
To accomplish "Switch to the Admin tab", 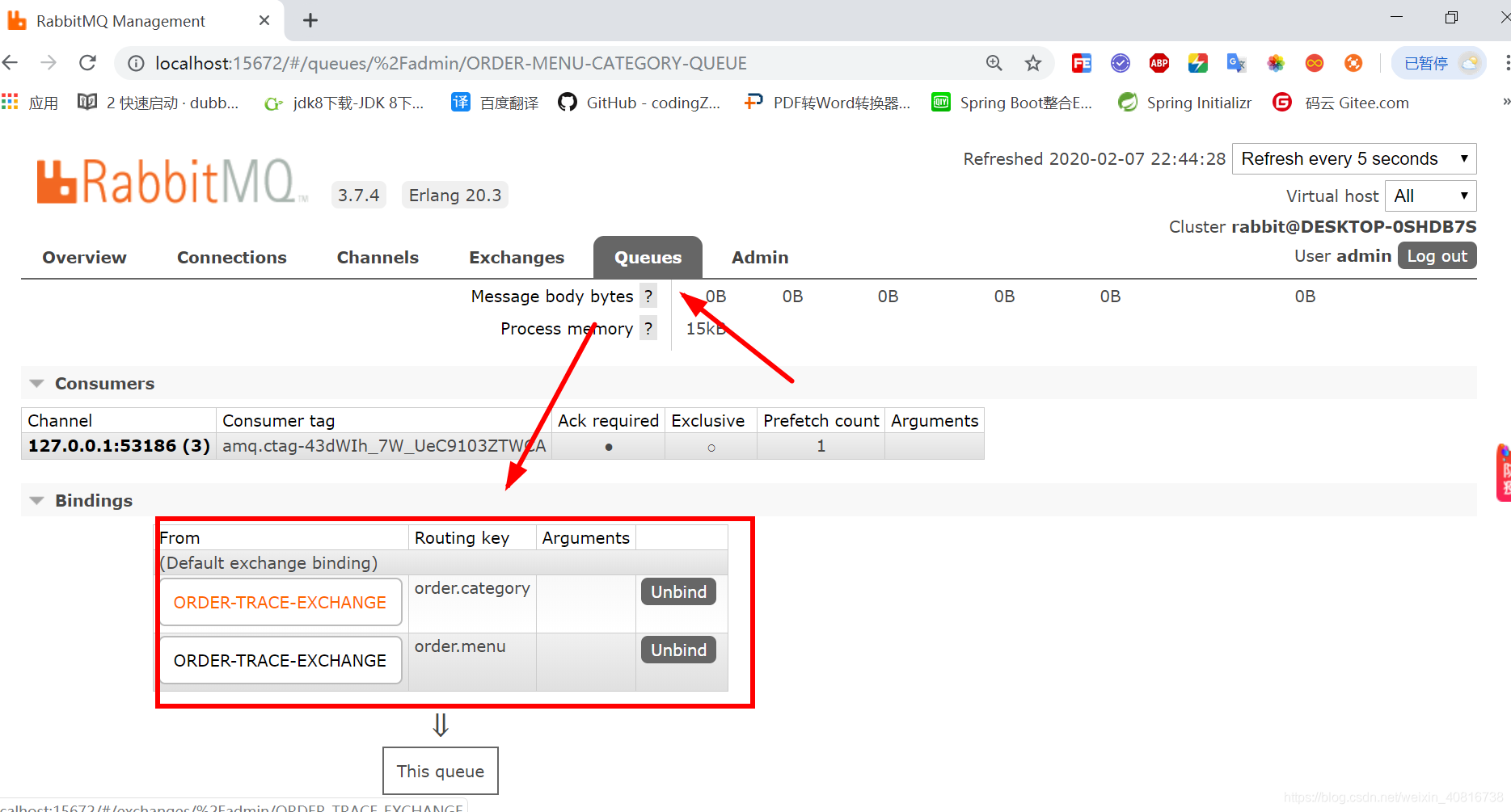I will pyautogui.click(x=760, y=257).
